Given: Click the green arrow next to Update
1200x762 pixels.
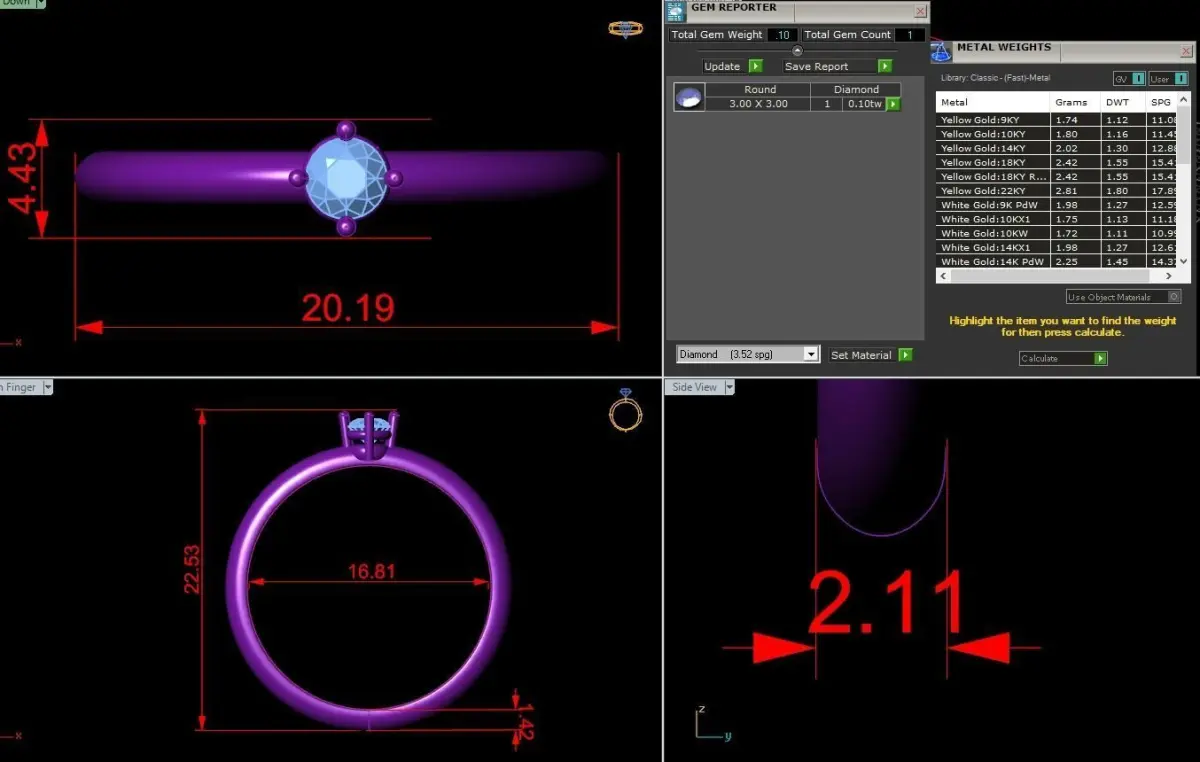Looking at the screenshot, I should [x=755, y=66].
